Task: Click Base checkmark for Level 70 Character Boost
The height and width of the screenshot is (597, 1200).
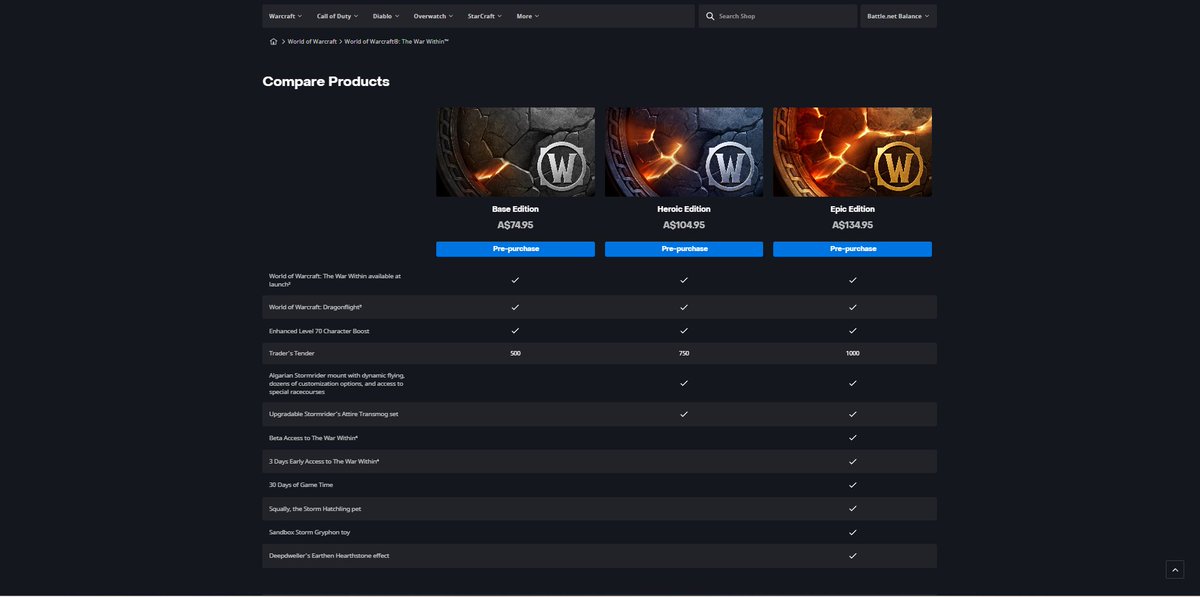Action: pos(515,331)
